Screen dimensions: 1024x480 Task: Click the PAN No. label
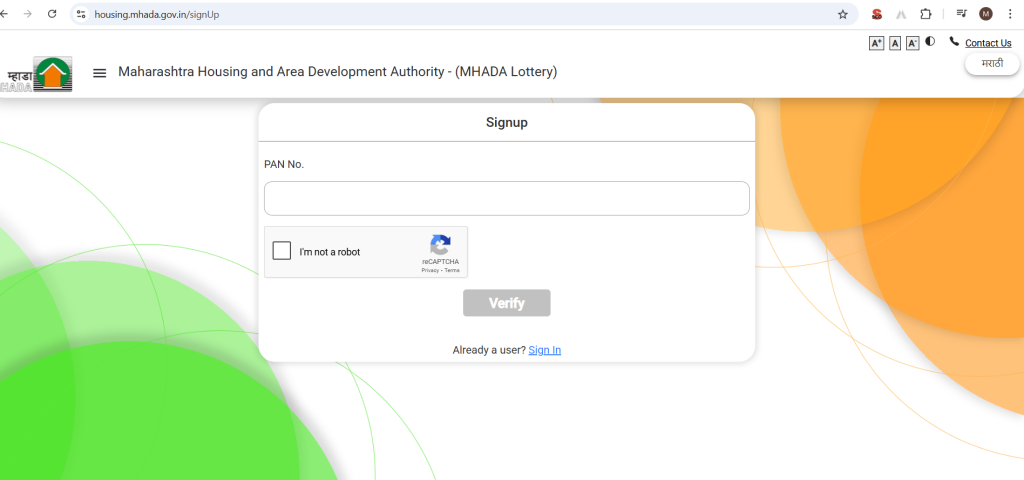284,165
